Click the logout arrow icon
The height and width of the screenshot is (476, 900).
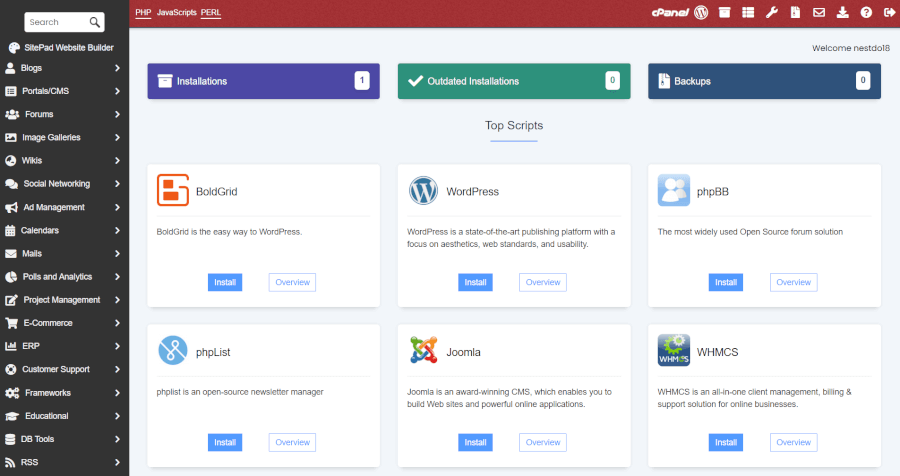click(889, 12)
